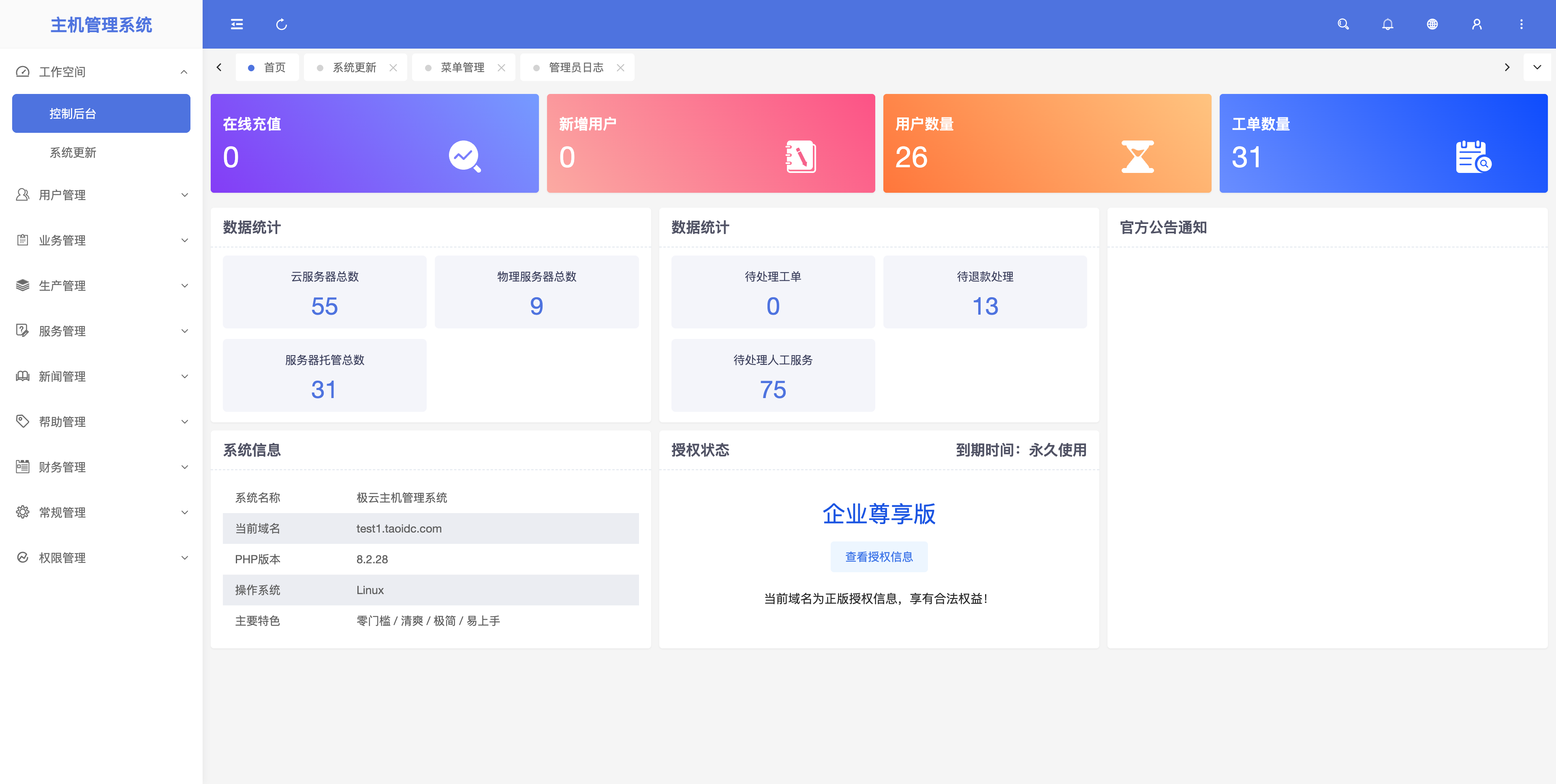Close the 管理员日志 tab
The height and width of the screenshot is (784, 1556).
coord(620,68)
